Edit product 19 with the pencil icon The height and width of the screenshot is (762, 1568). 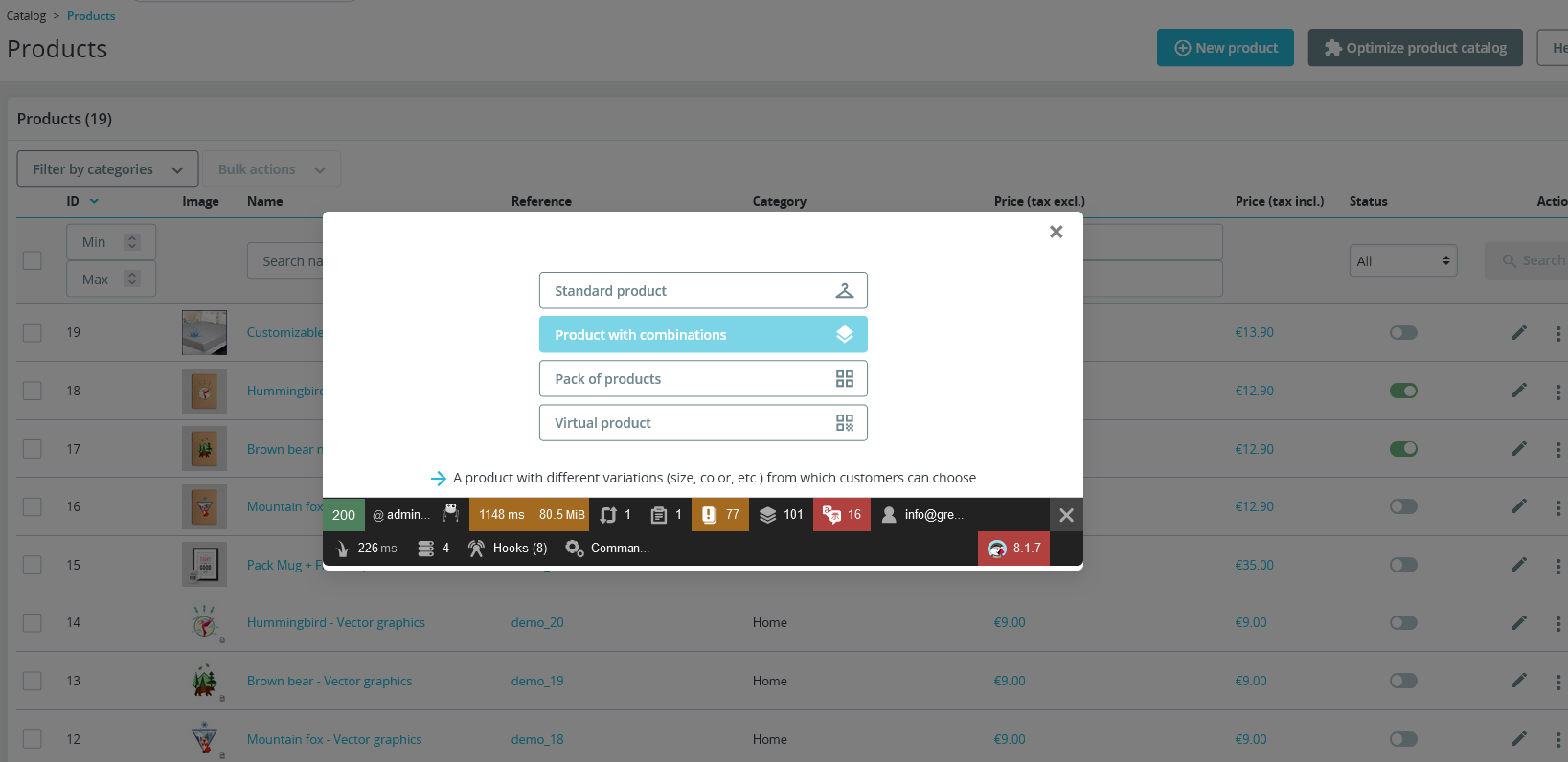click(1519, 333)
